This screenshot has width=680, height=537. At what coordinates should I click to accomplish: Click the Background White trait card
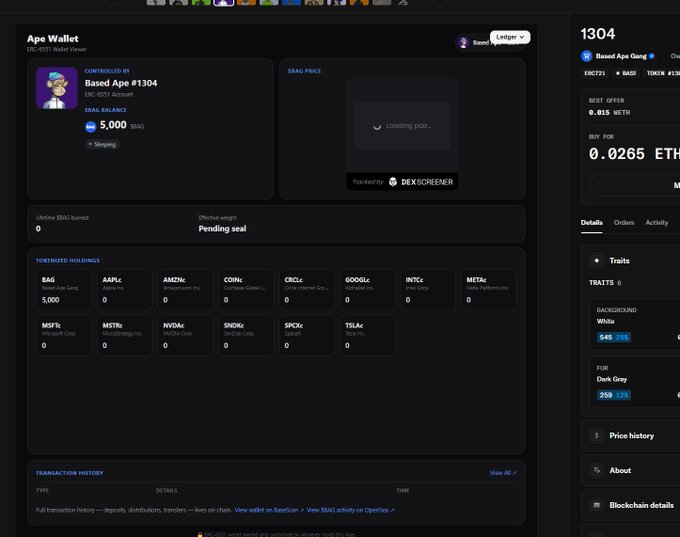tap(635, 324)
